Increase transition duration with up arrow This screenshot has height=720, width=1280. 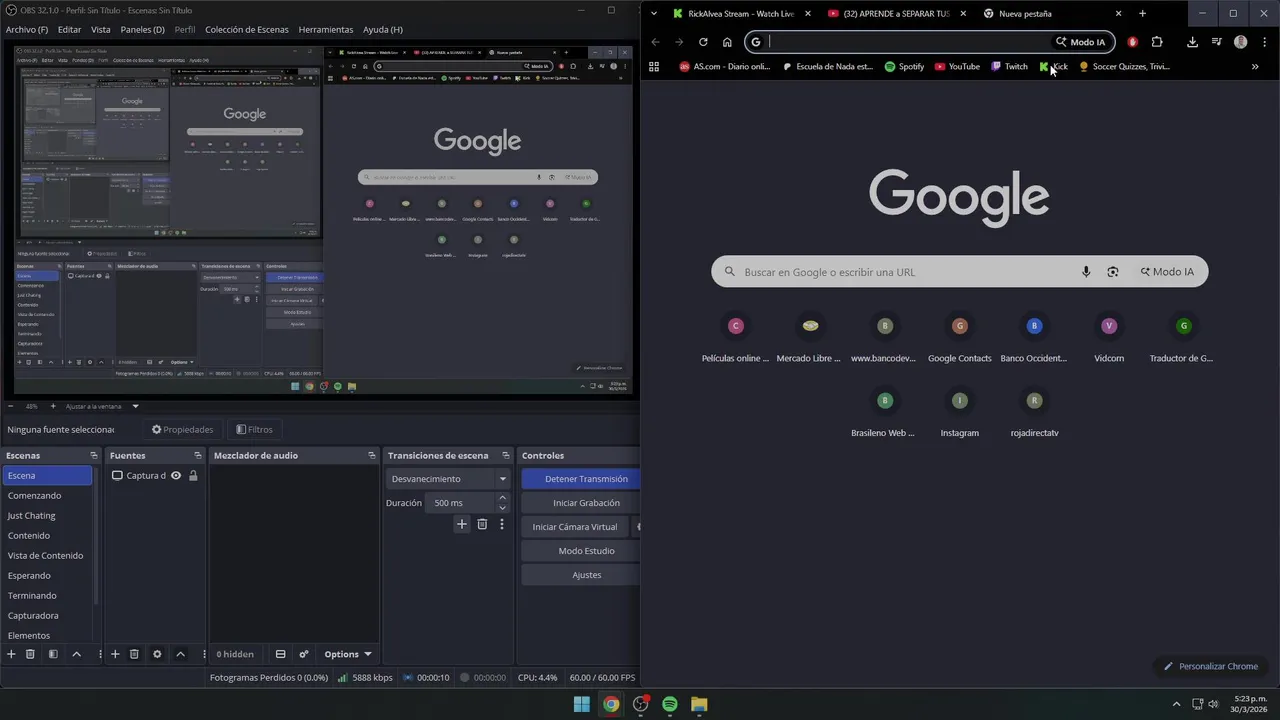tap(502, 498)
